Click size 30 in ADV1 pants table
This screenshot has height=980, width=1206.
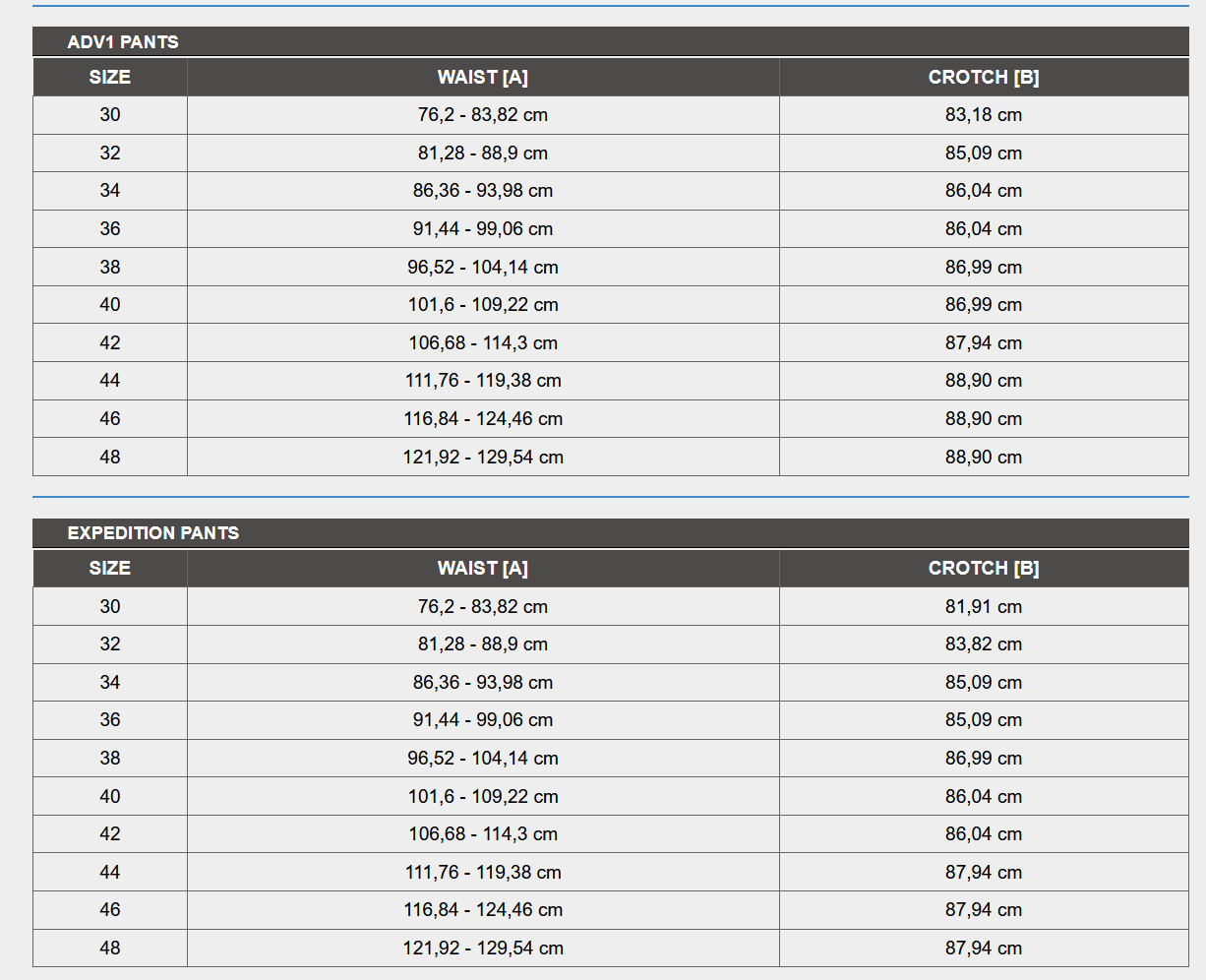tap(110, 114)
